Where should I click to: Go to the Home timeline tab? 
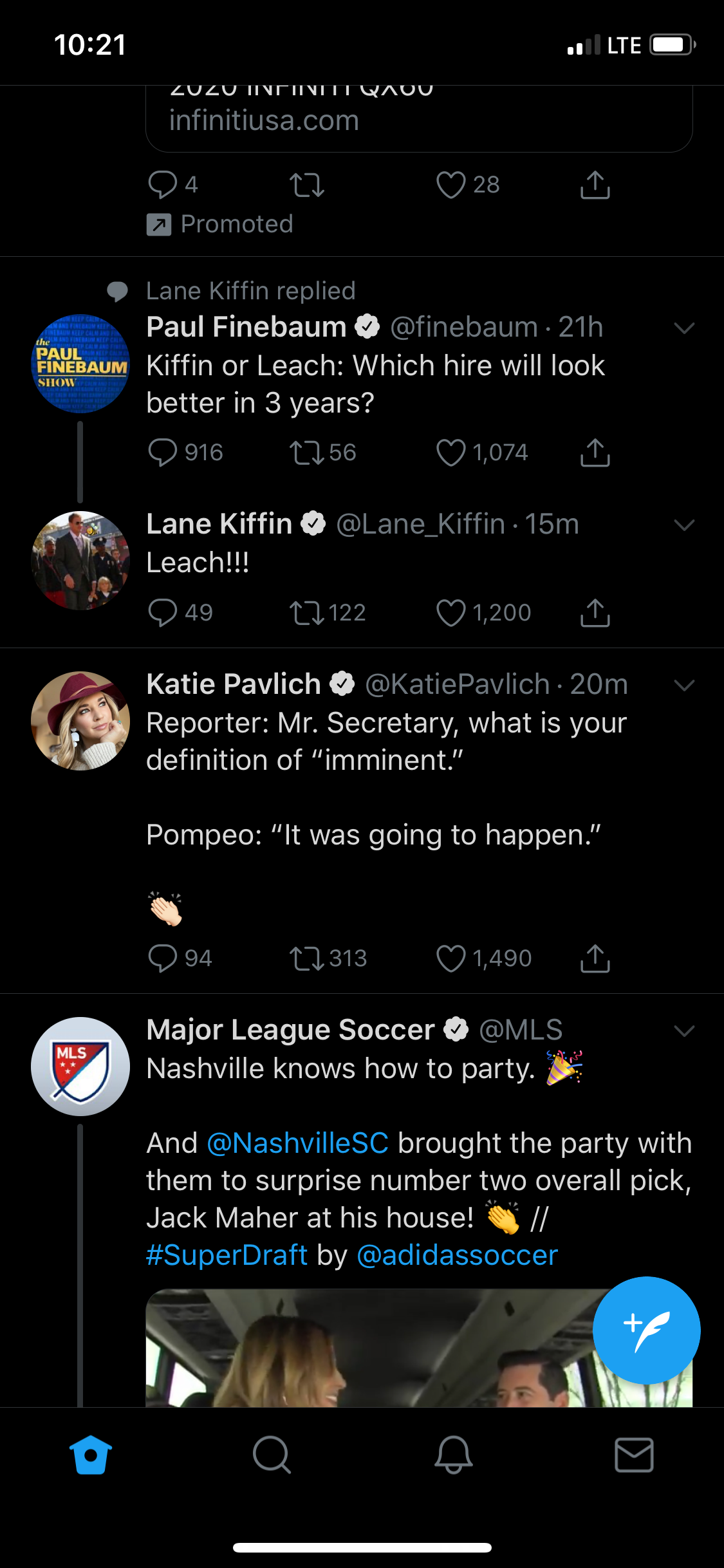(91, 1455)
